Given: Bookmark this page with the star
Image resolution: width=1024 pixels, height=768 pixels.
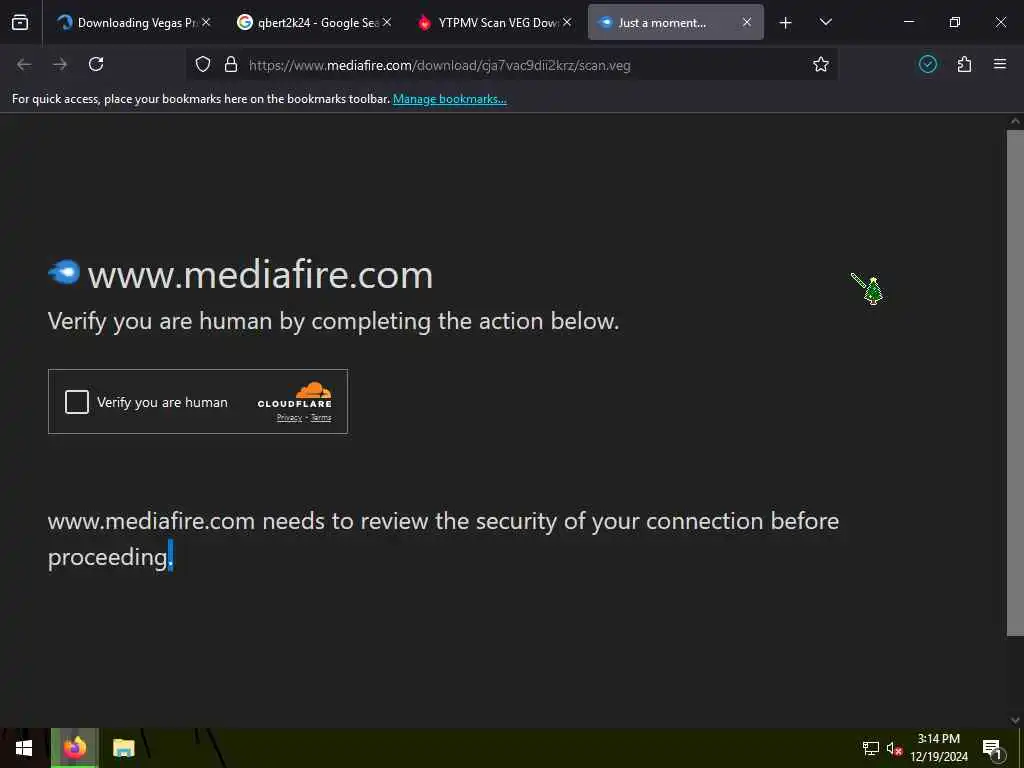Looking at the screenshot, I should (x=821, y=64).
